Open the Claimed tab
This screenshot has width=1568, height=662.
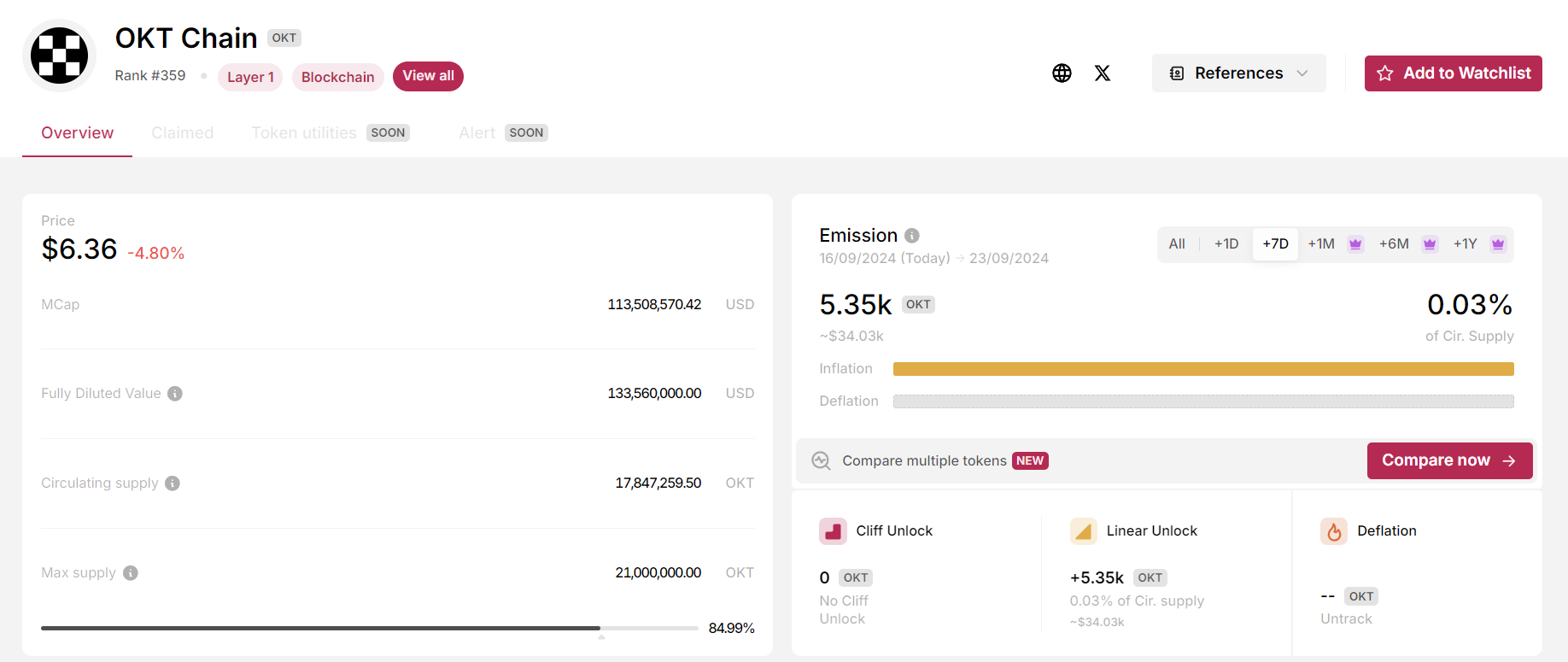[x=183, y=133]
